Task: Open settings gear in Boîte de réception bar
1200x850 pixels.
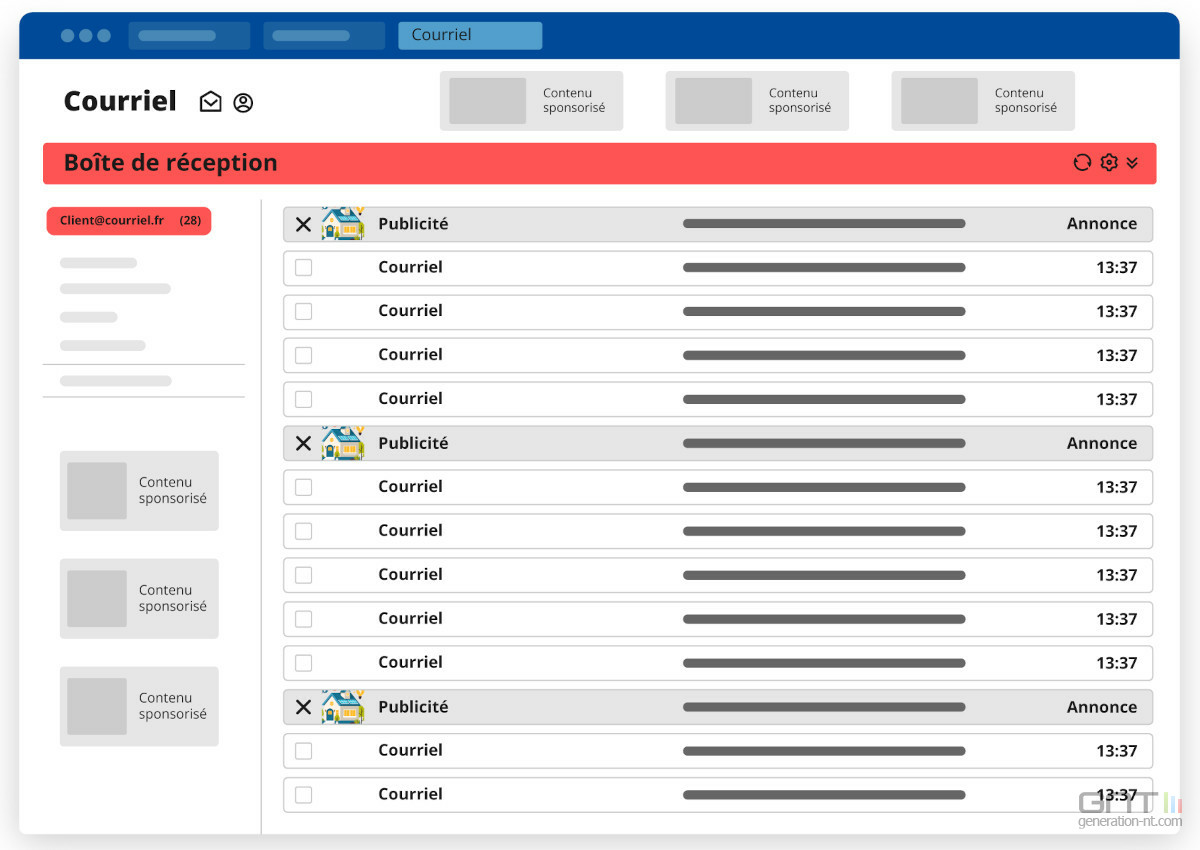Action: tap(1108, 163)
